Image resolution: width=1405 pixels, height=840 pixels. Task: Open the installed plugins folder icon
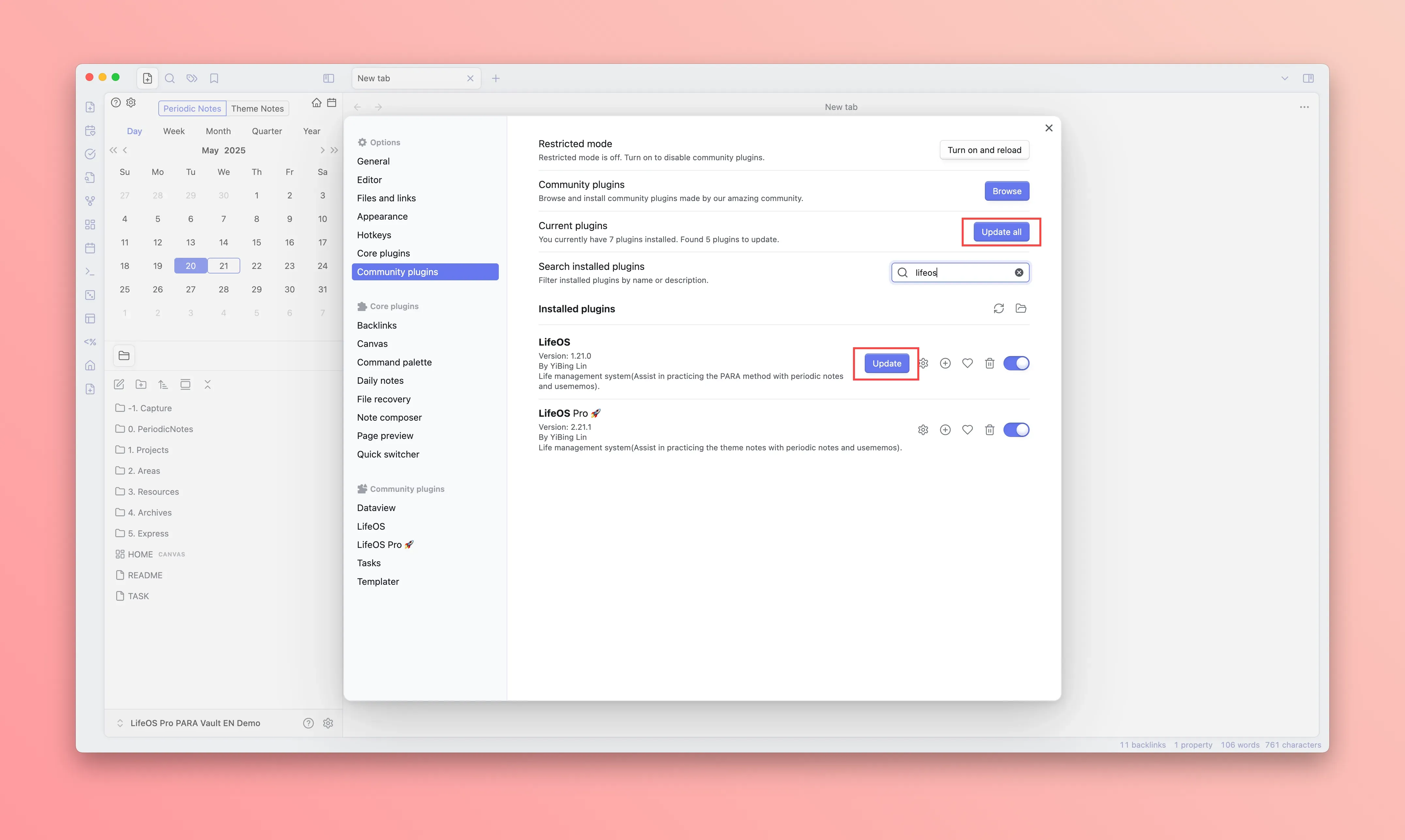(x=1021, y=308)
